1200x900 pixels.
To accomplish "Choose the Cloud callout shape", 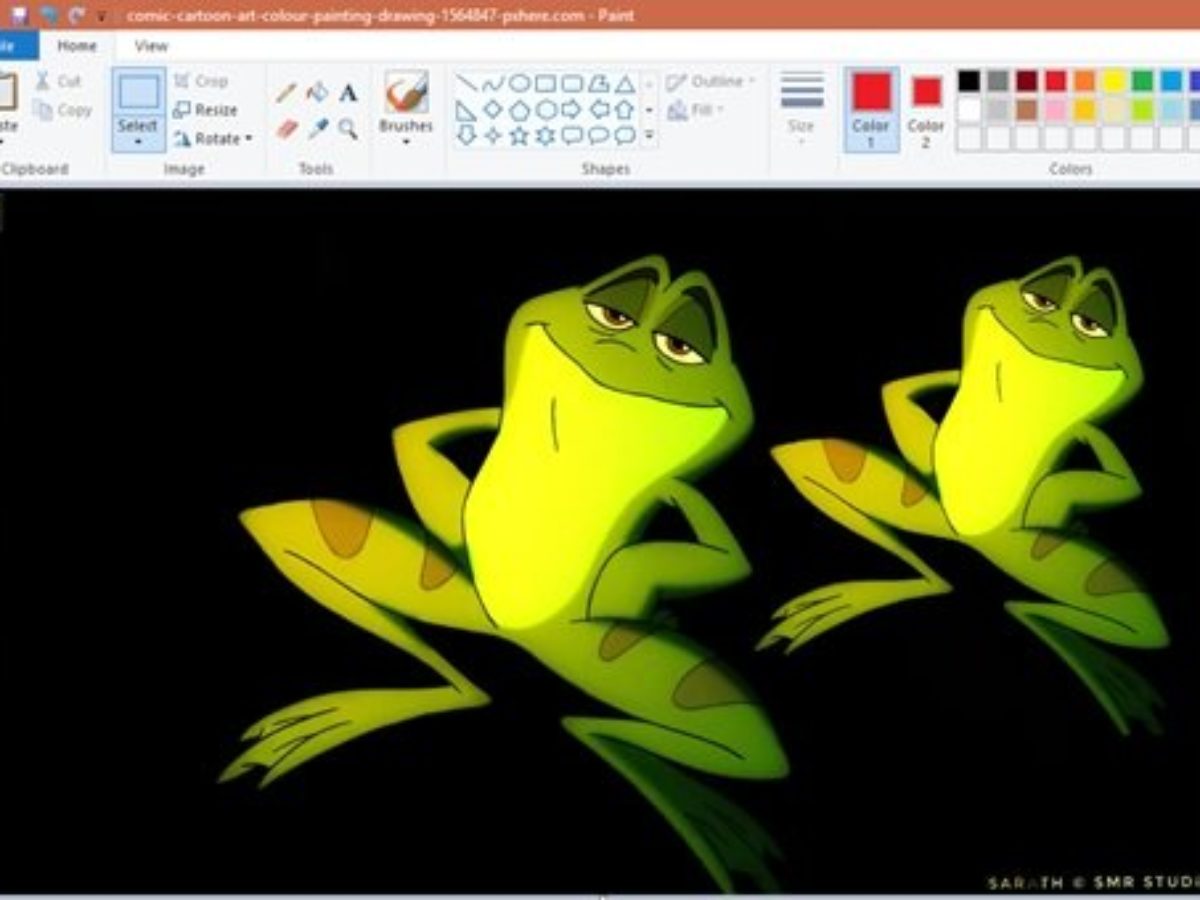I will (624, 135).
